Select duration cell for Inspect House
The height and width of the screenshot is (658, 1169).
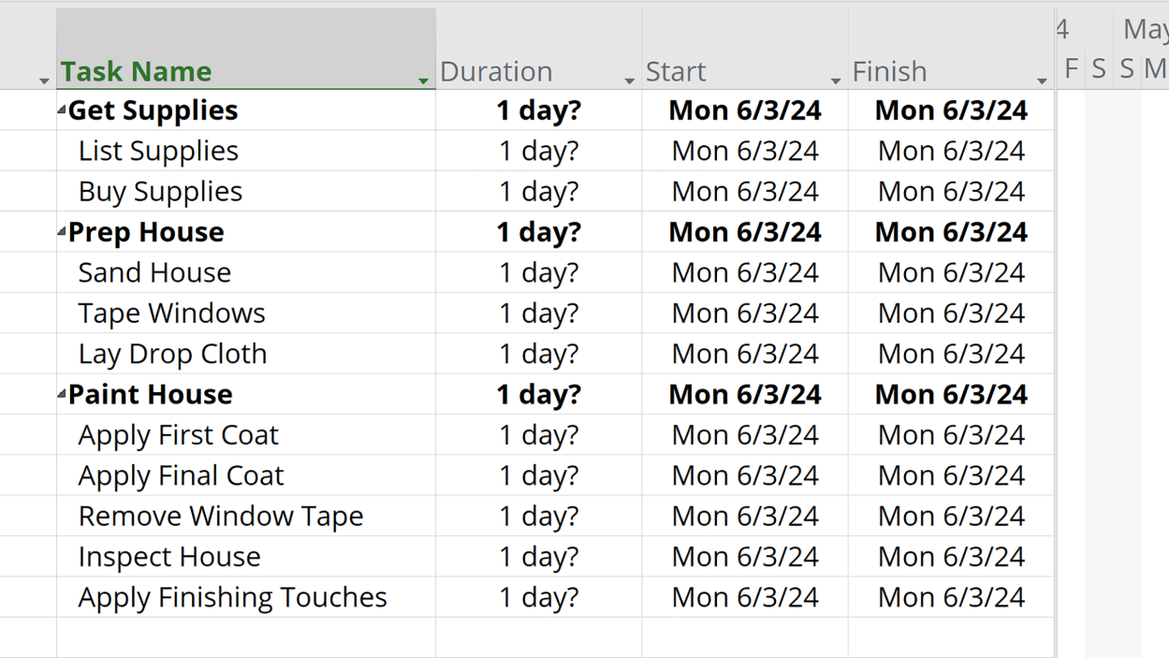(539, 557)
